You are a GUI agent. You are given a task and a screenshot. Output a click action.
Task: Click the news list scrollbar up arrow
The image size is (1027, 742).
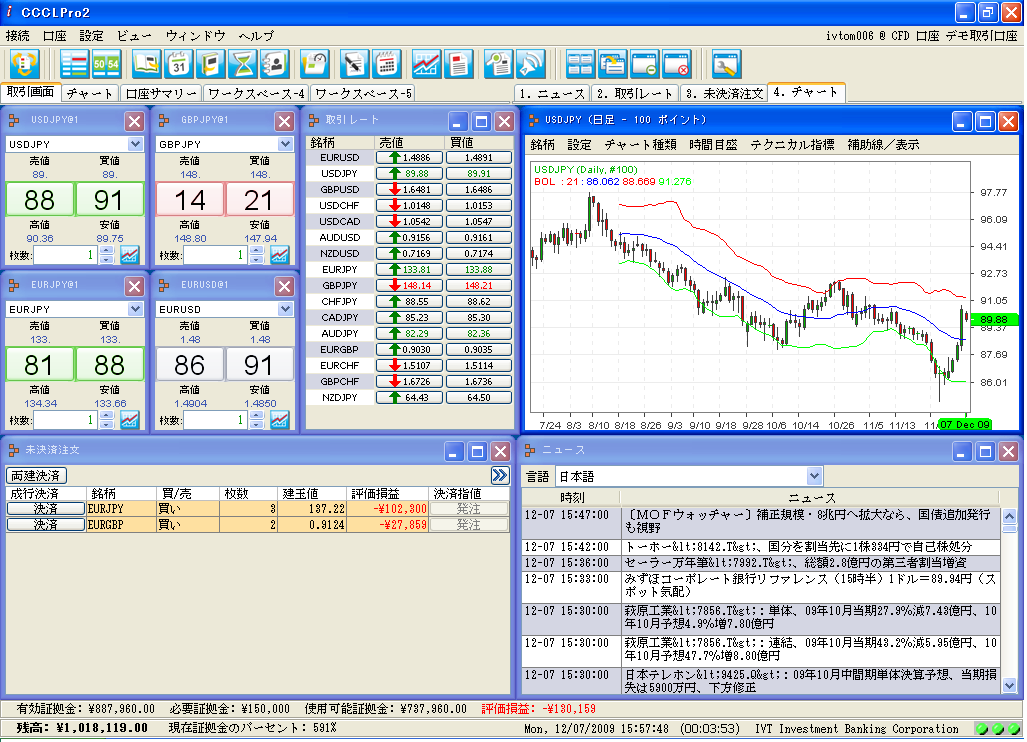tap(1009, 515)
